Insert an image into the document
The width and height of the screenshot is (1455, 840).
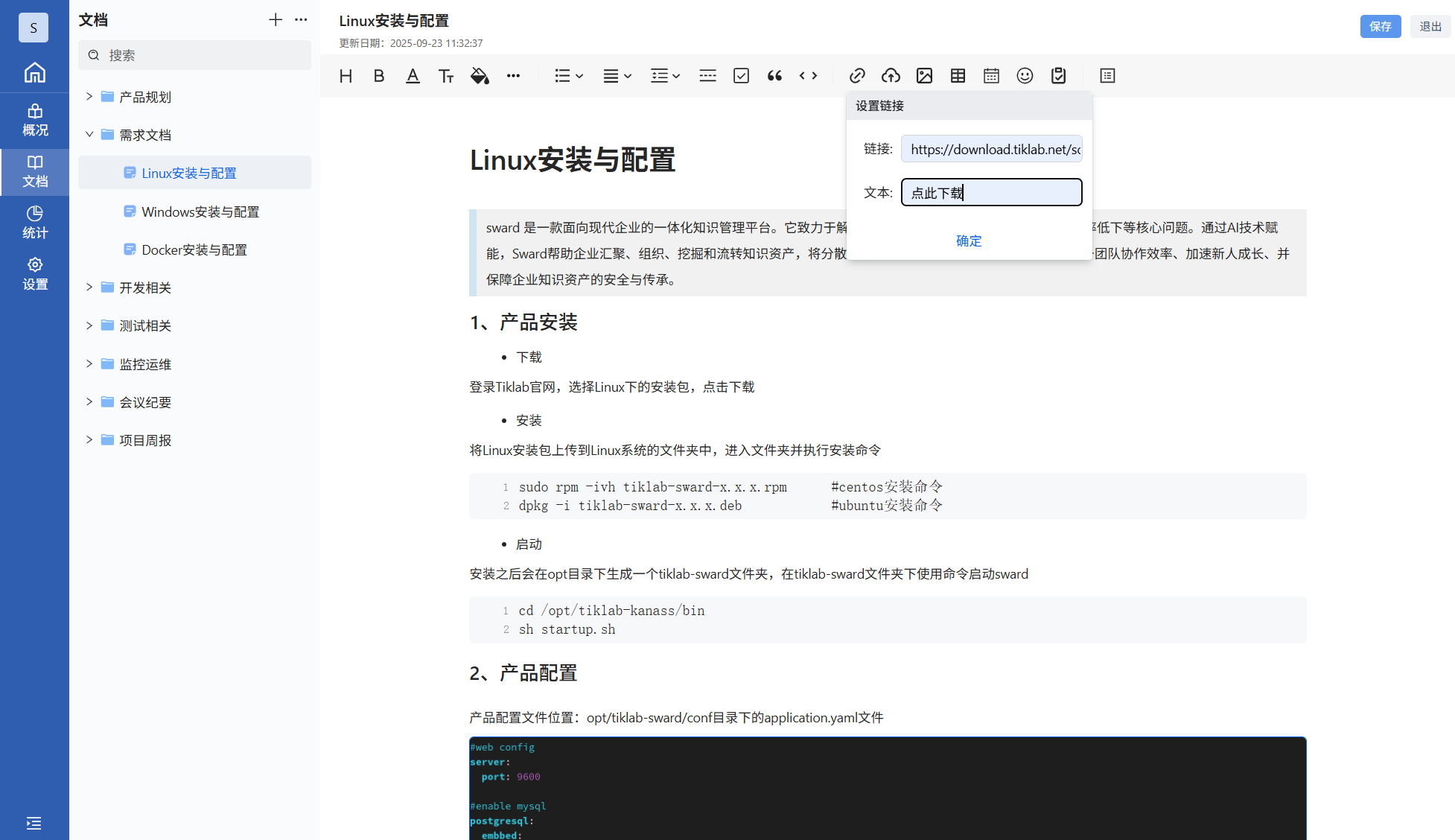(924, 76)
